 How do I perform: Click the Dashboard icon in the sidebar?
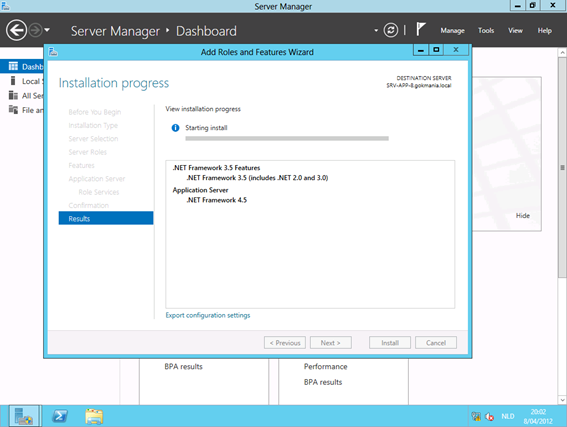pyautogui.click(x=13, y=66)
